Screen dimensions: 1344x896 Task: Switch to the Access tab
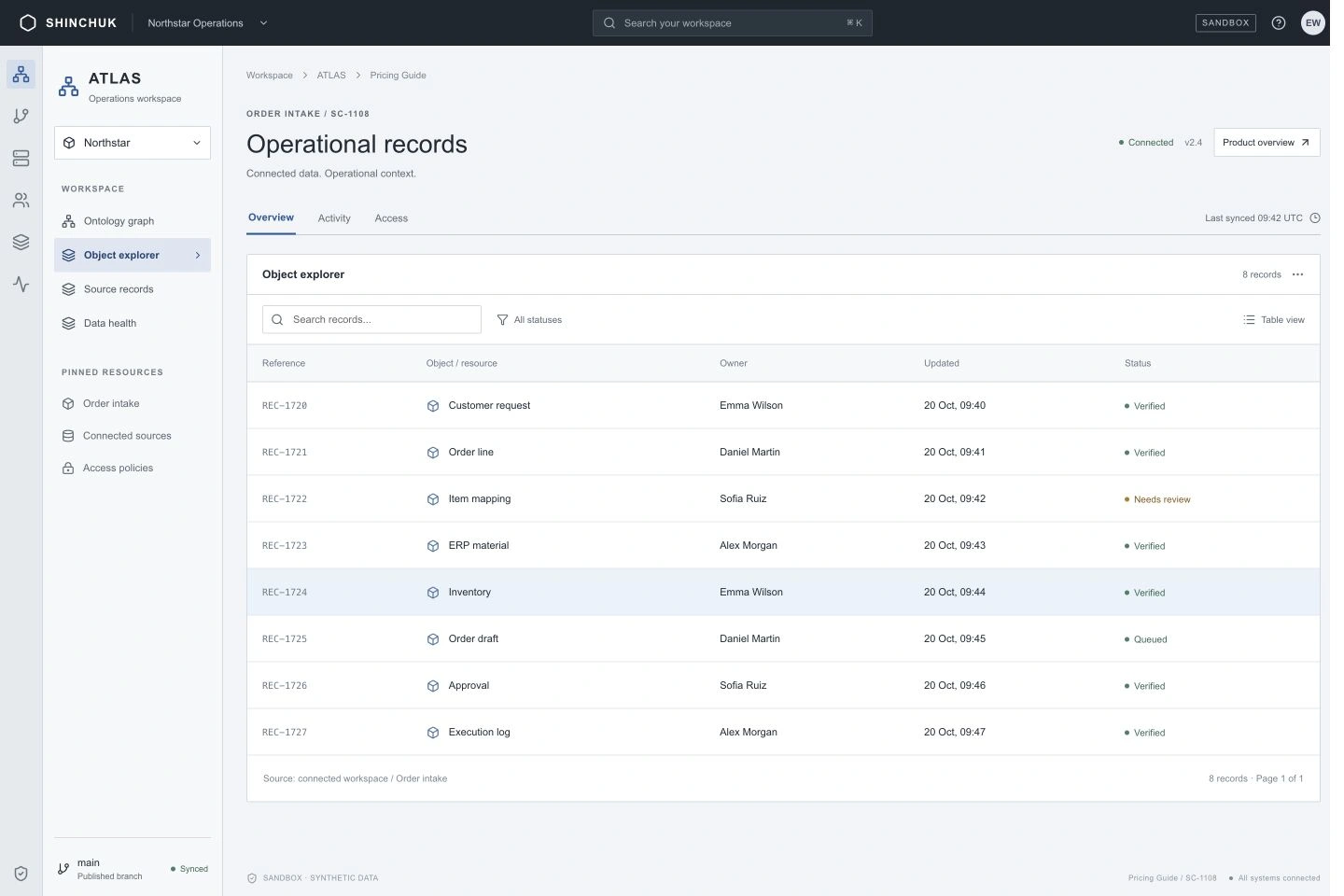pyautogui.click(x=391, y=218)
